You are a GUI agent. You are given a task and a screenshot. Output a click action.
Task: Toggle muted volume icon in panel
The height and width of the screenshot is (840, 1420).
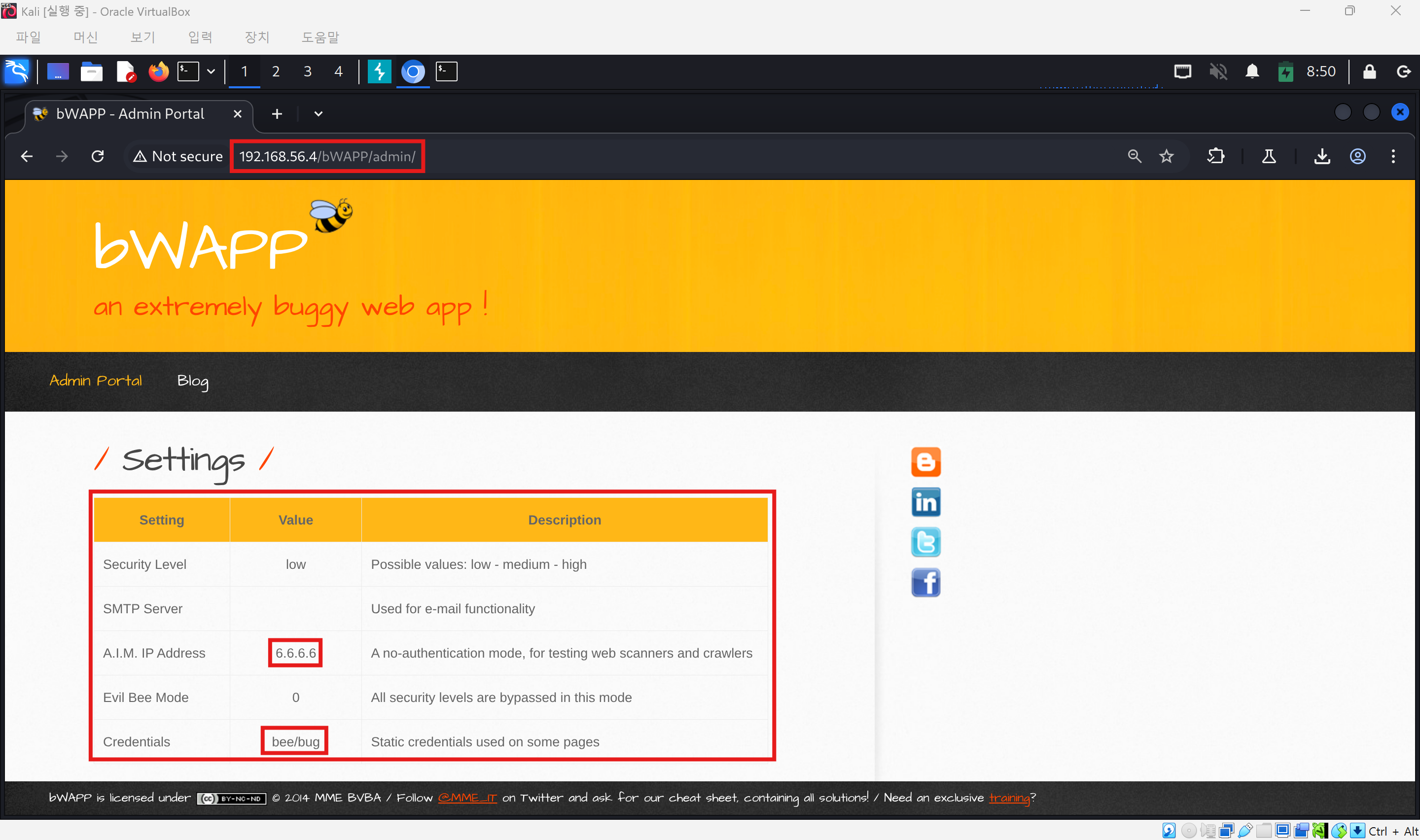(x=1217, y=72)
